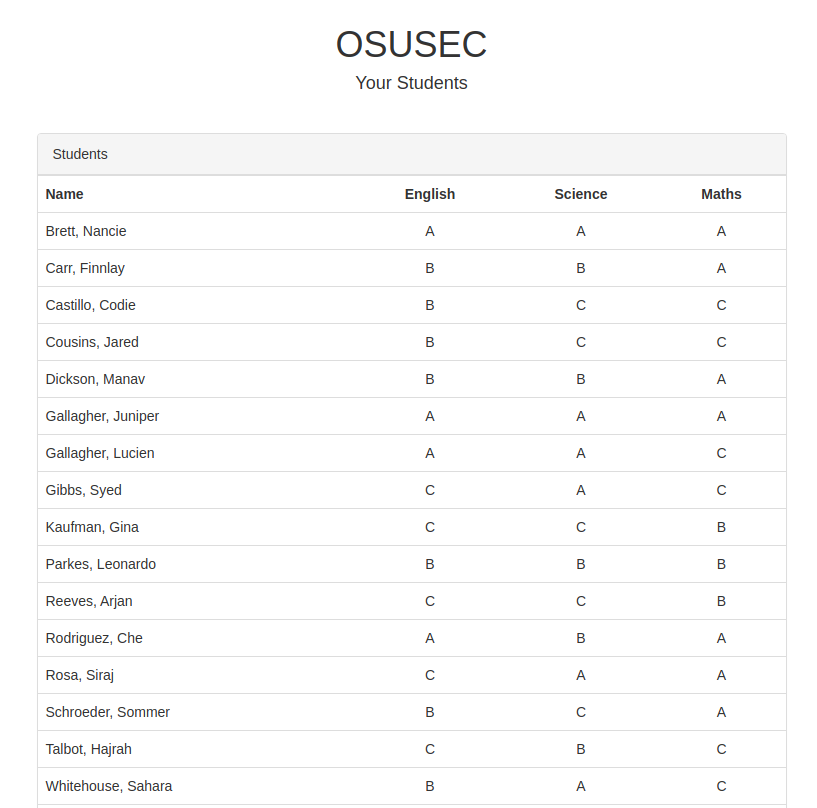The image size is (817, 808).
Task: Click student name Brett, Nancie
Action: [x=86, y=231]
